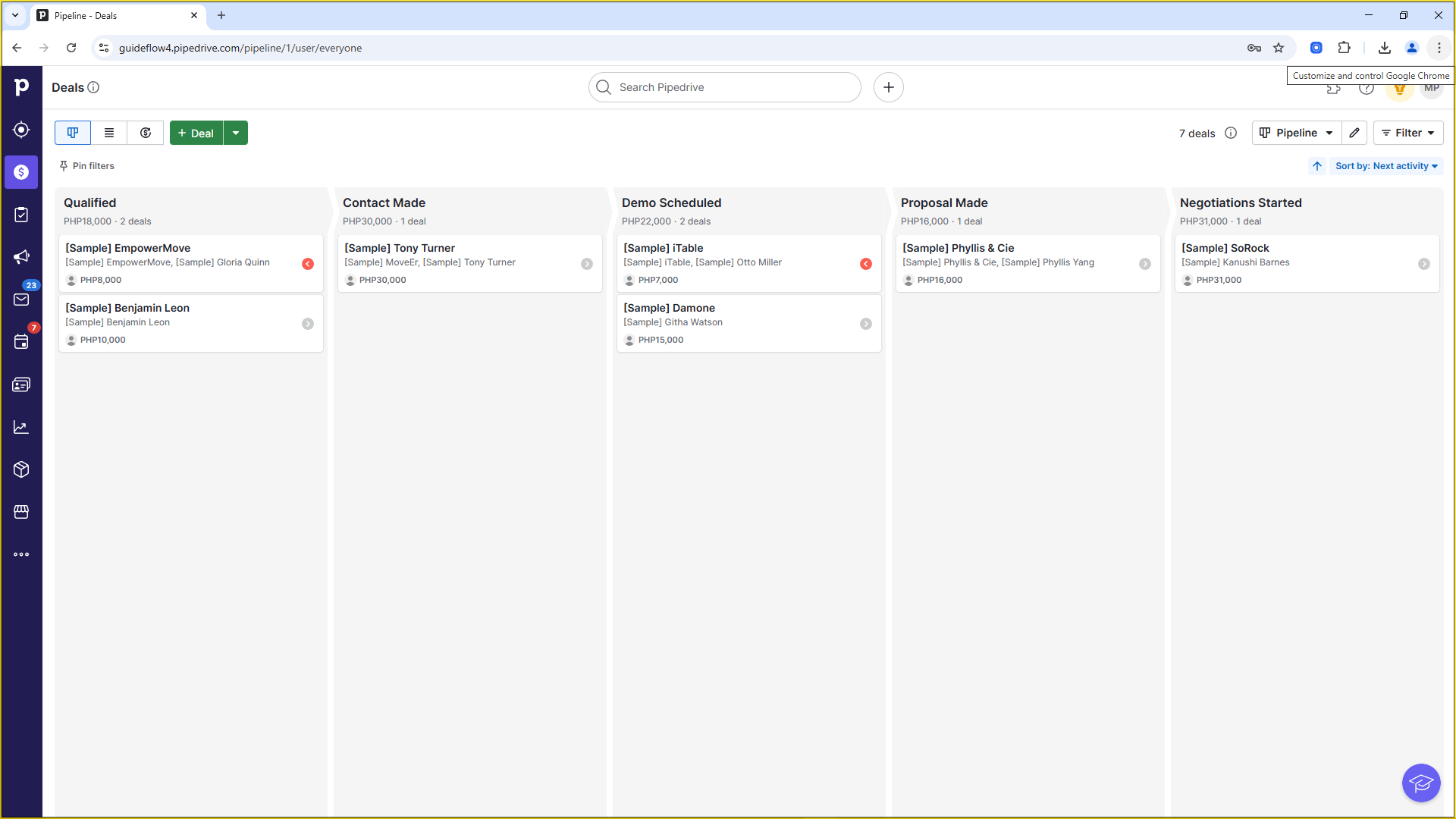
Task: Click Pin filters link
Action: point(87,166)
